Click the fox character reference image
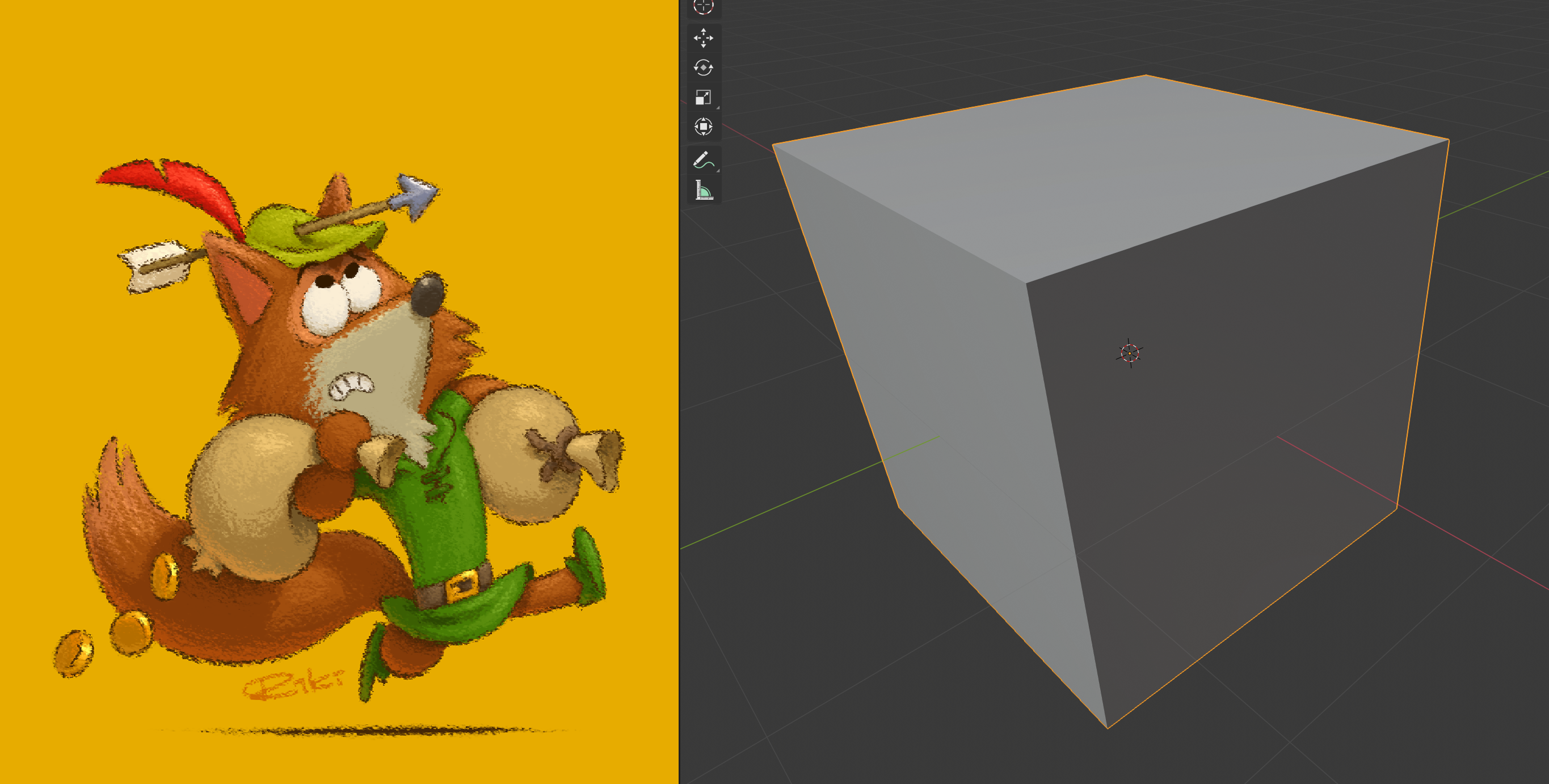 point(331,421)
